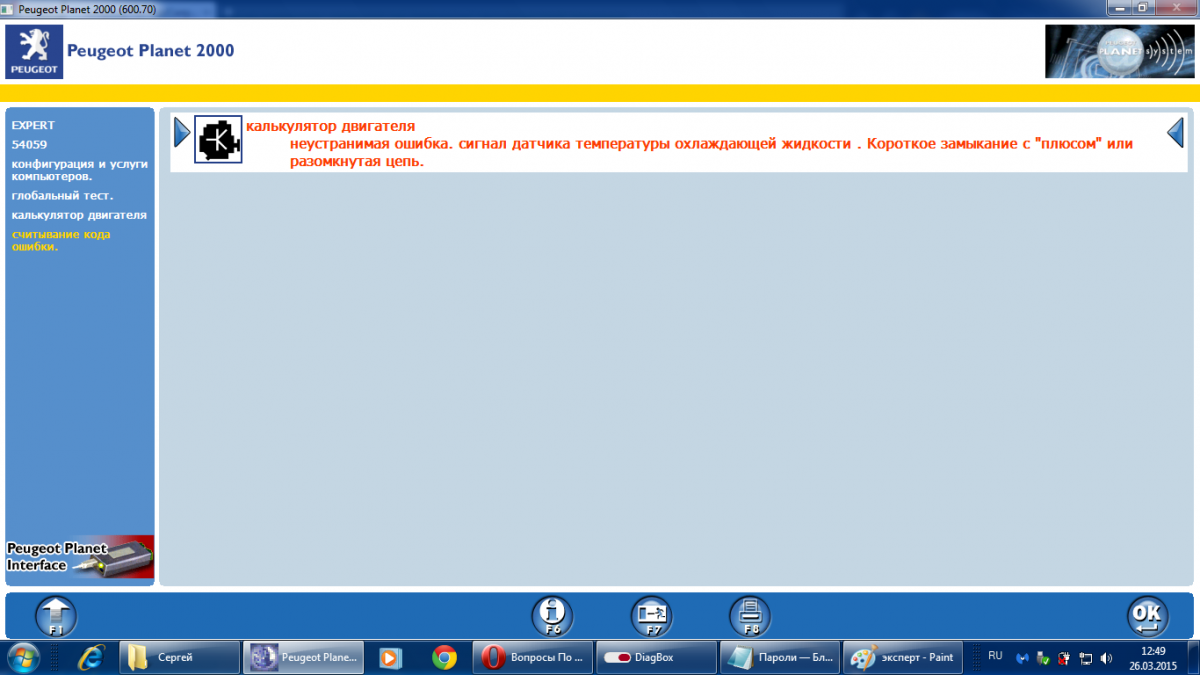This screenshot has width=1200, height=675.
Task: Go to конфигурация и услуги компьютеров
Action: coord(79,169)
